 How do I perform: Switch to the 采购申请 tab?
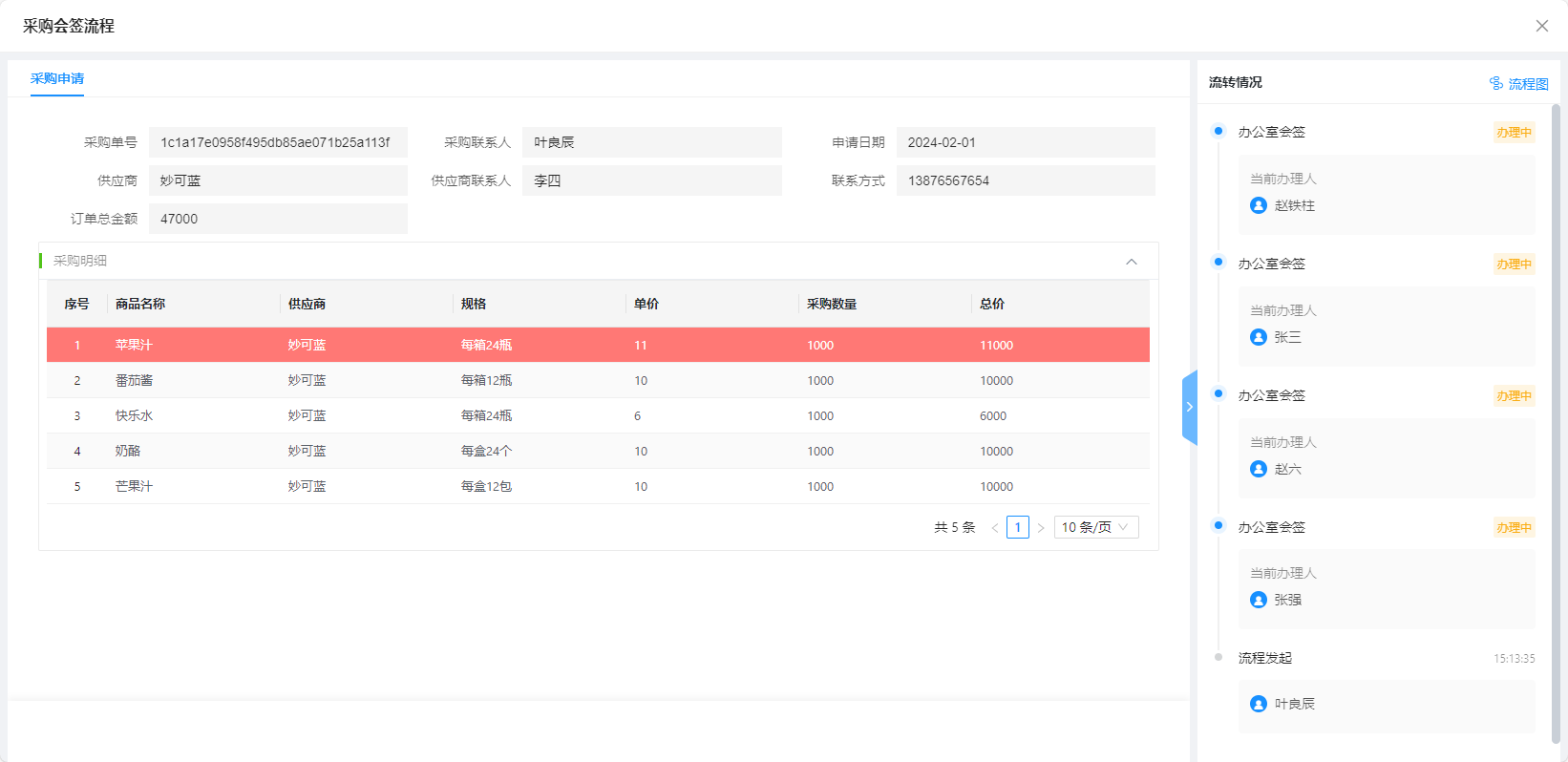57,78
